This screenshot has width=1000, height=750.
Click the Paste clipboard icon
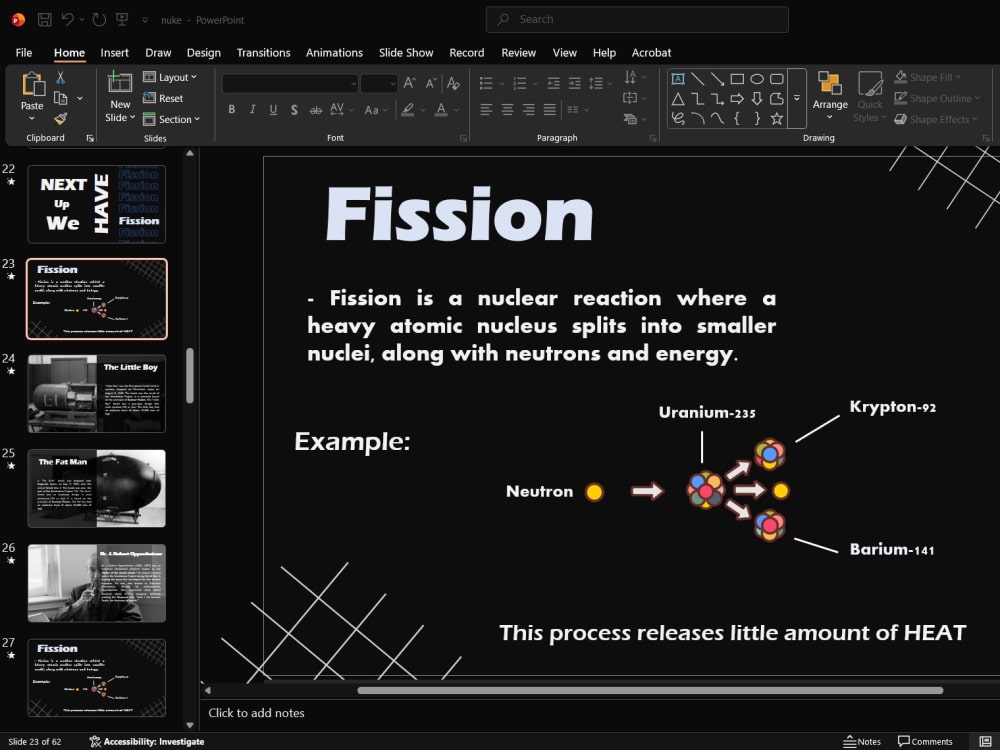tap(32, 84)
